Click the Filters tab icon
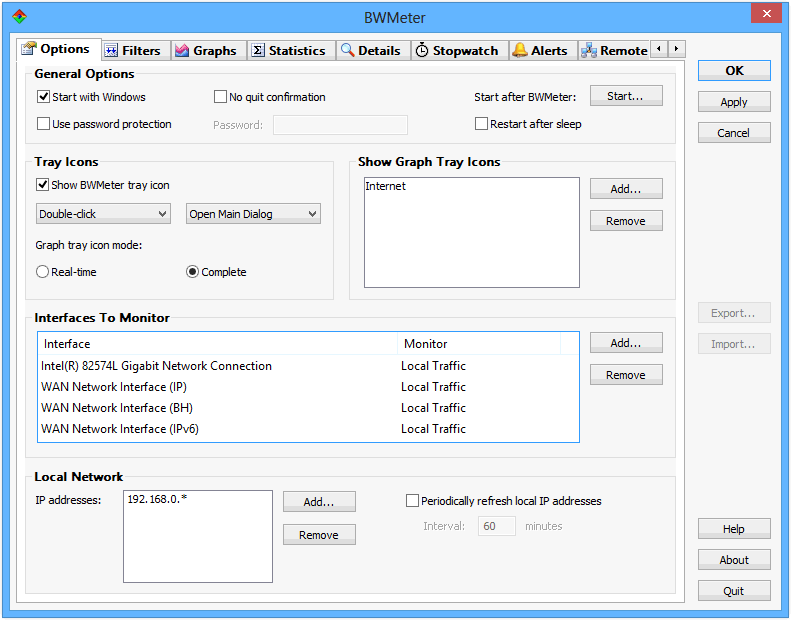Viewport: 791px width, 620px height. (111, 50)
